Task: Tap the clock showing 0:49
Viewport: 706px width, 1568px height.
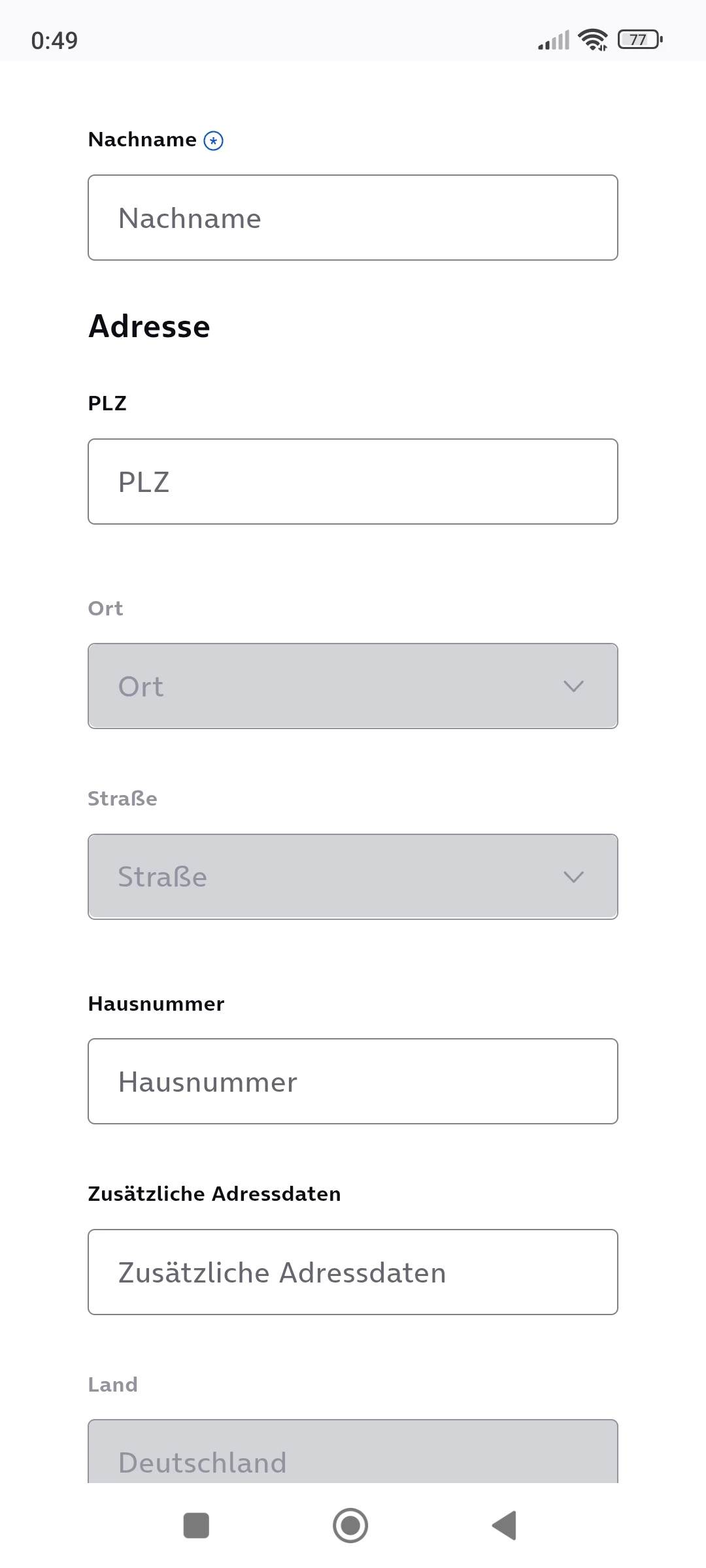Action: pyautogui.click(x=54, y=41)
